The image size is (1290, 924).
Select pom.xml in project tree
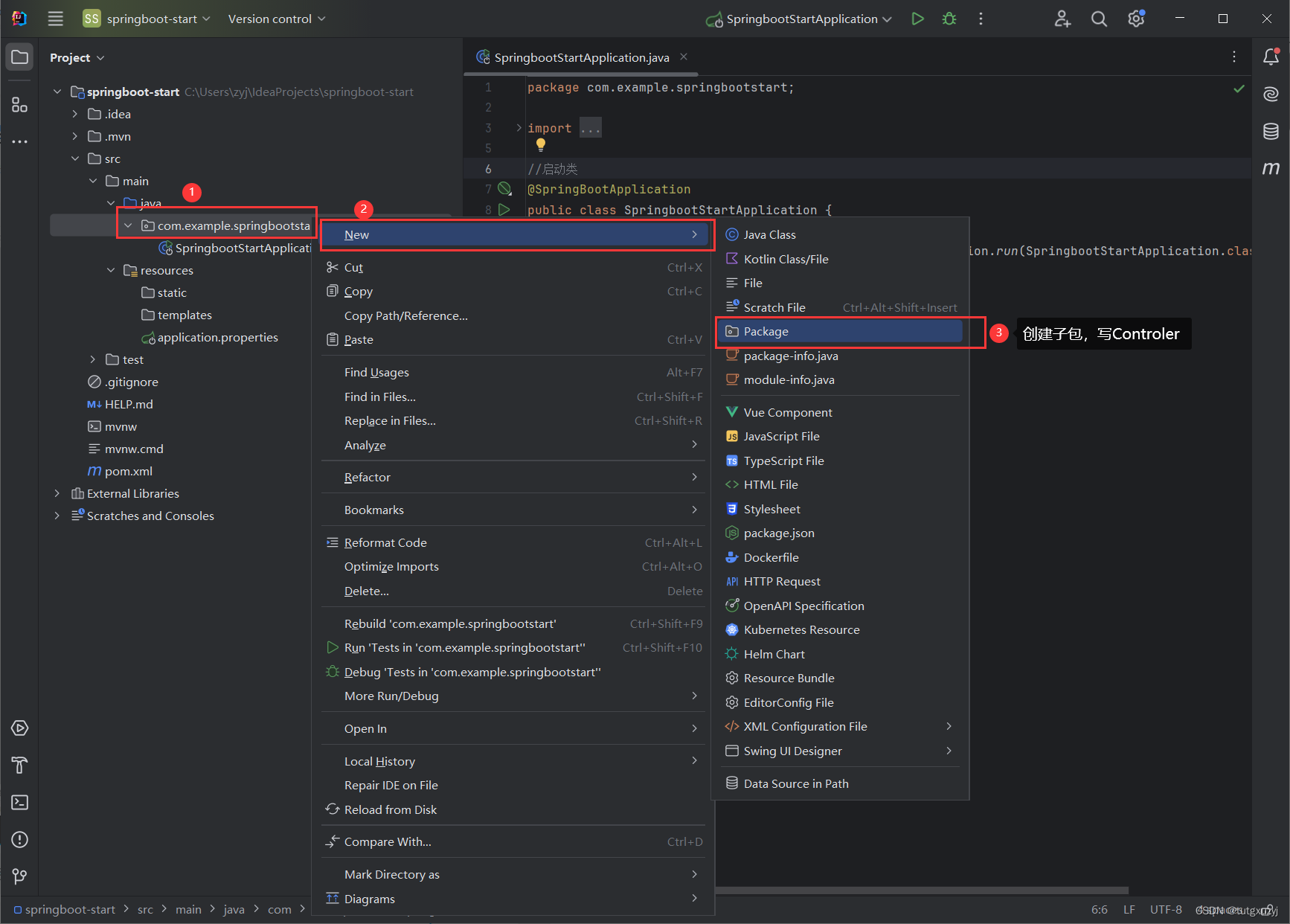[120, 471]
